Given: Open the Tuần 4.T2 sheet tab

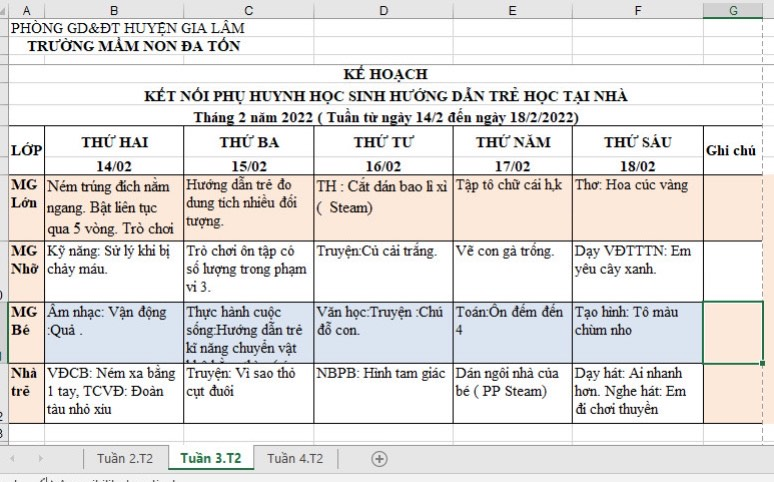Looking at the screenshot, I should [x=295, y=459].
